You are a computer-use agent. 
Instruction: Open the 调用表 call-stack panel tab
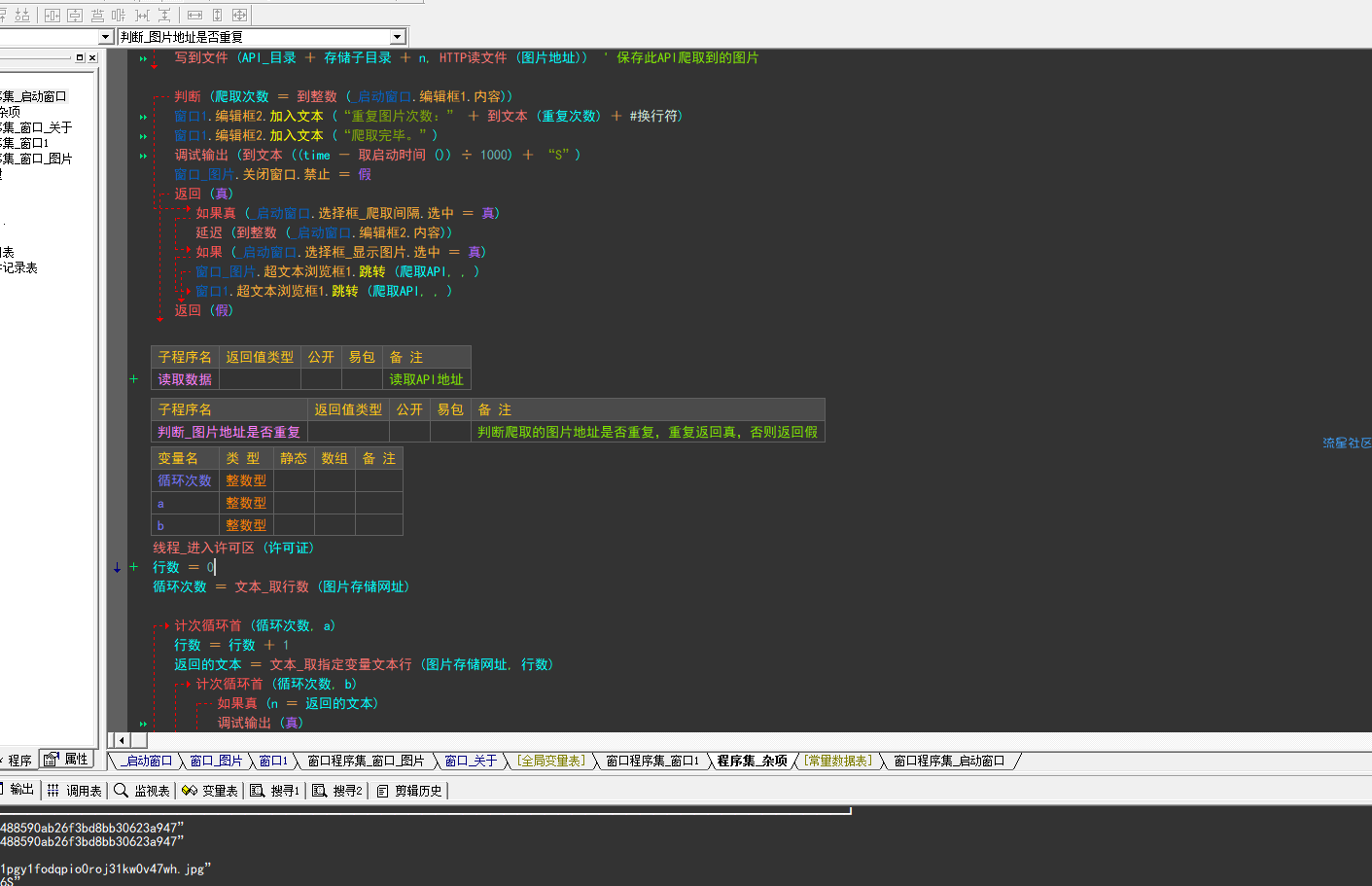tap(75, 791)
